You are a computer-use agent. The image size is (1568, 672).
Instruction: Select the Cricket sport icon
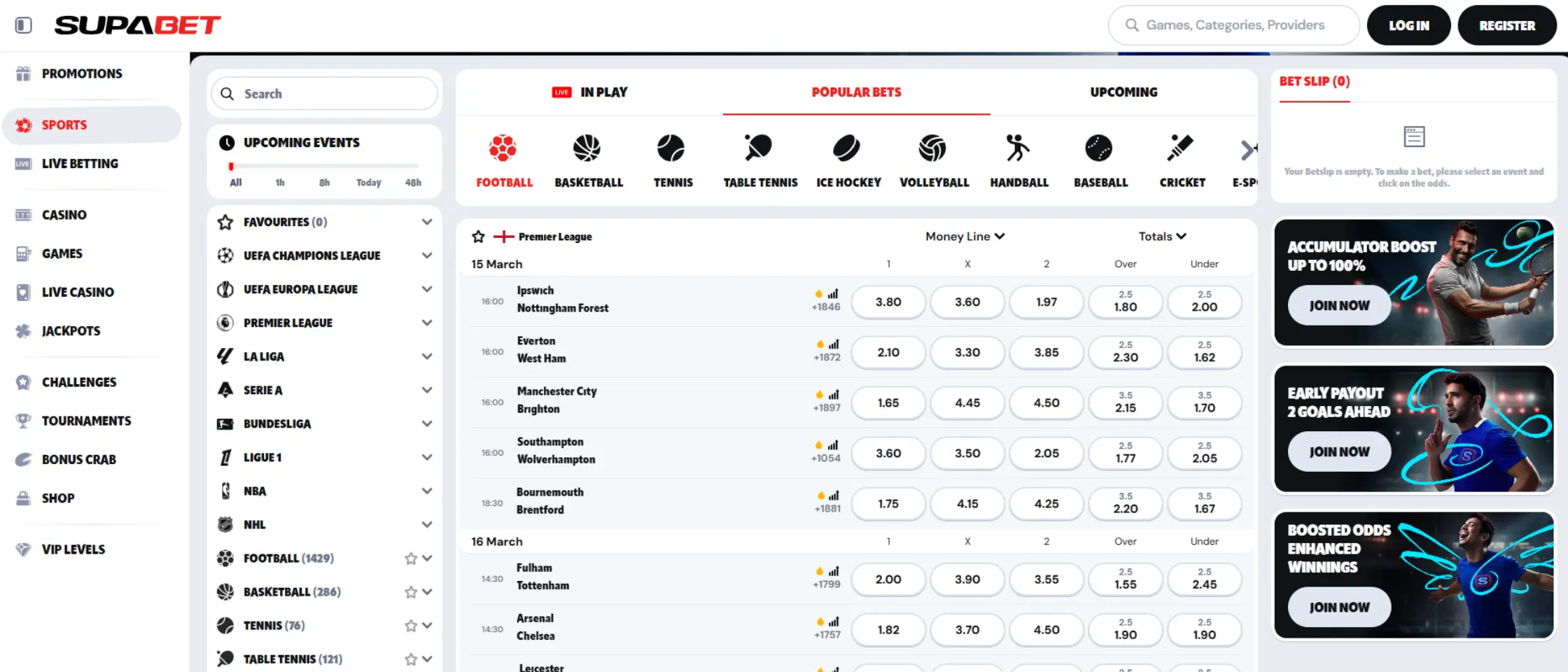point(1181,148)
